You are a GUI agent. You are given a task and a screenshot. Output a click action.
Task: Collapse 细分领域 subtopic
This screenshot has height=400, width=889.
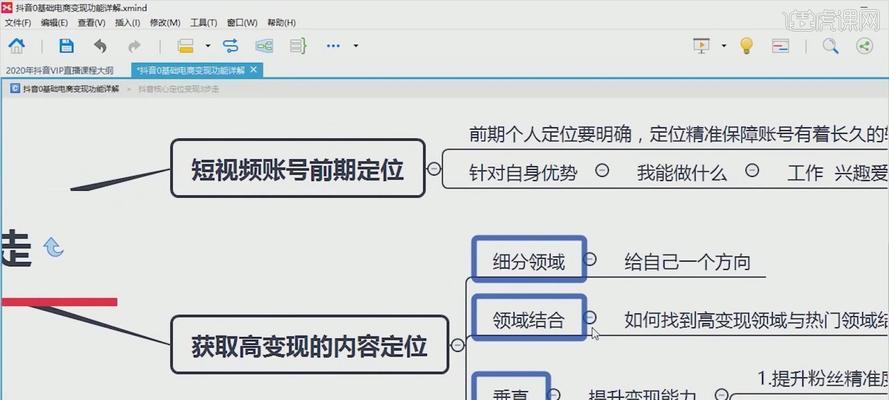tap(590, 259)
